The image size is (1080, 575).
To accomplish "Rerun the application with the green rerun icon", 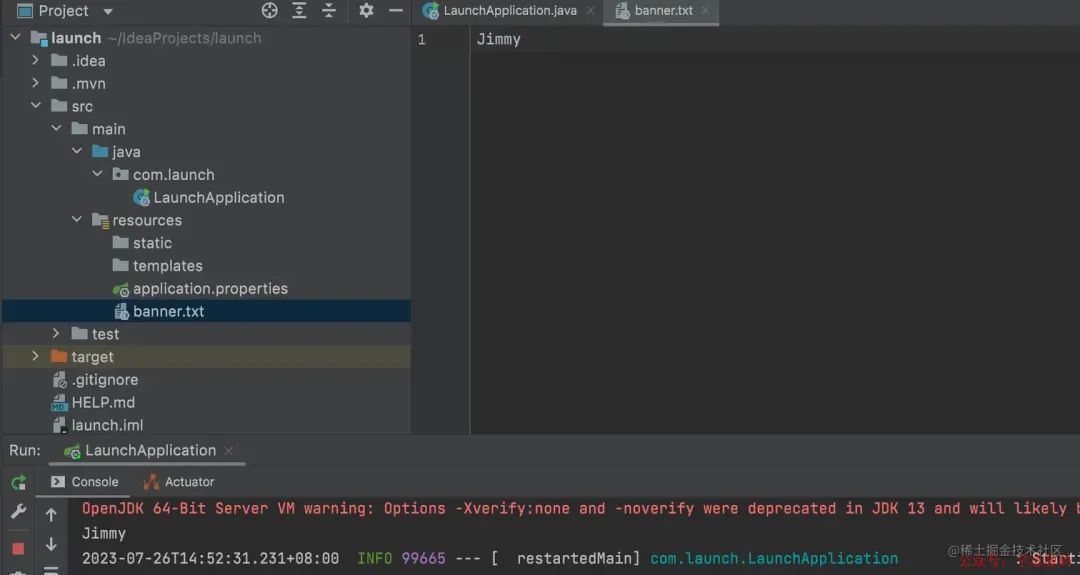I will pos(19,482).
